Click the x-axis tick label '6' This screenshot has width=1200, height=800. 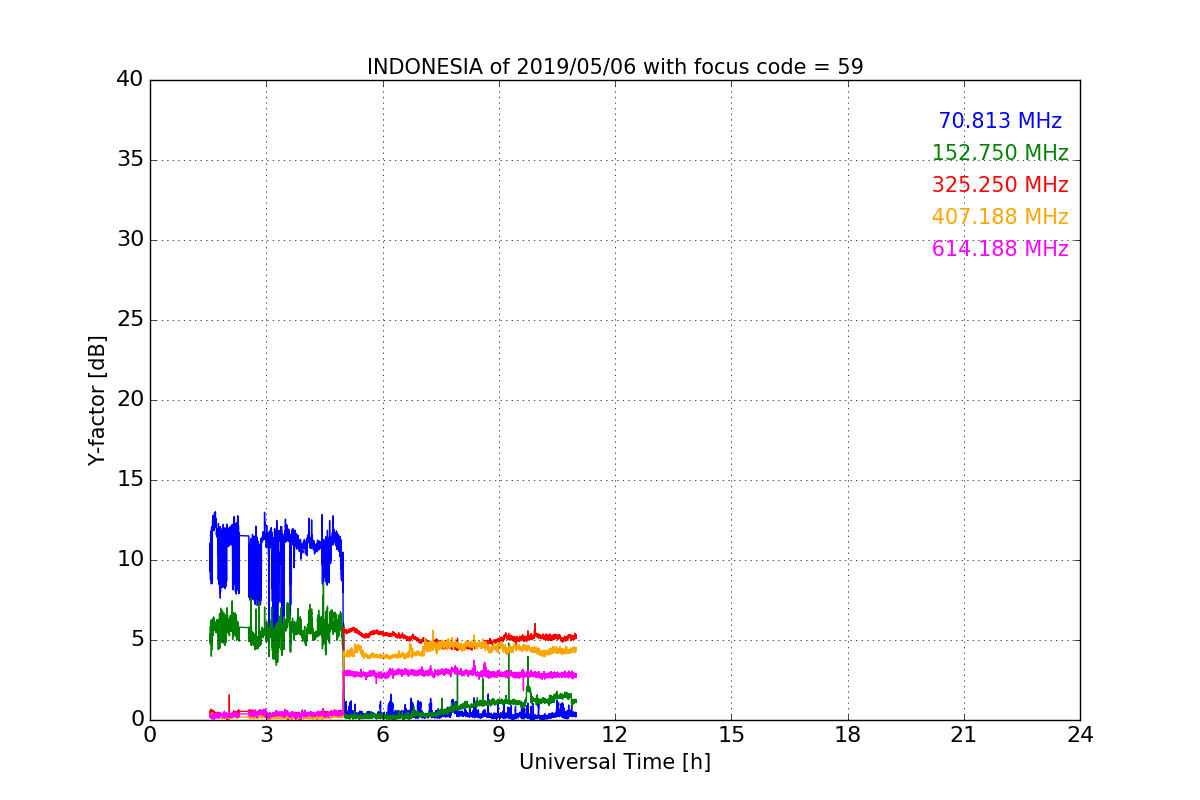pos(383,735)
